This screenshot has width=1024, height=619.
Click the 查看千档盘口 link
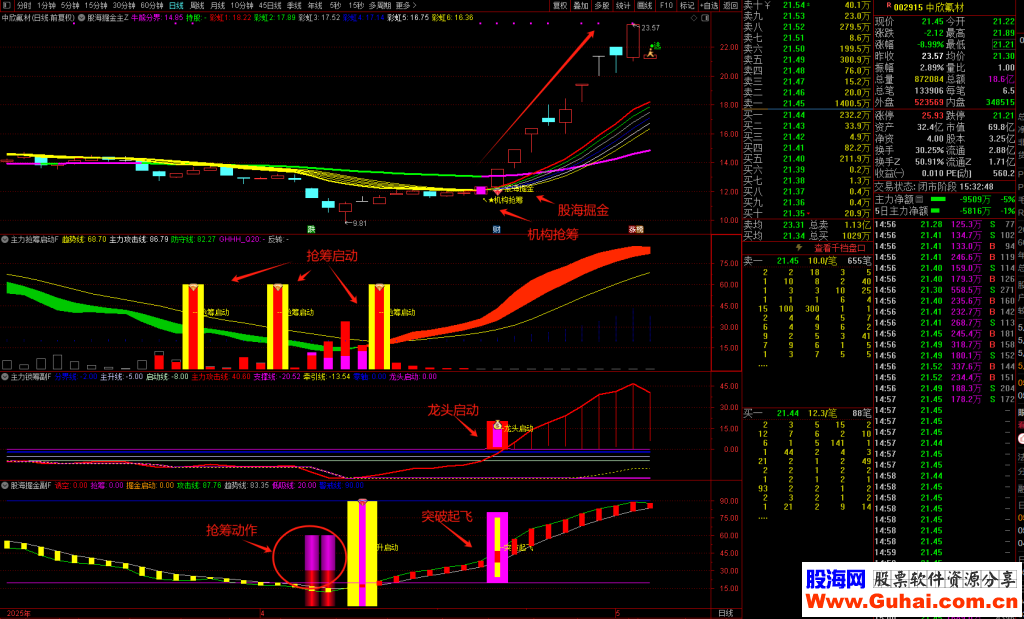tap(839, 247)
